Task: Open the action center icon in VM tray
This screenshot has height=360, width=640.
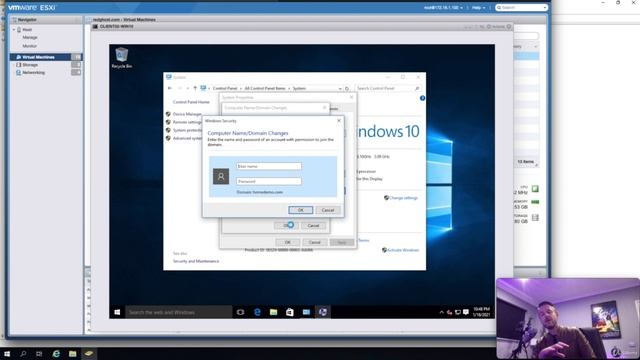Action: coord(466,313)
